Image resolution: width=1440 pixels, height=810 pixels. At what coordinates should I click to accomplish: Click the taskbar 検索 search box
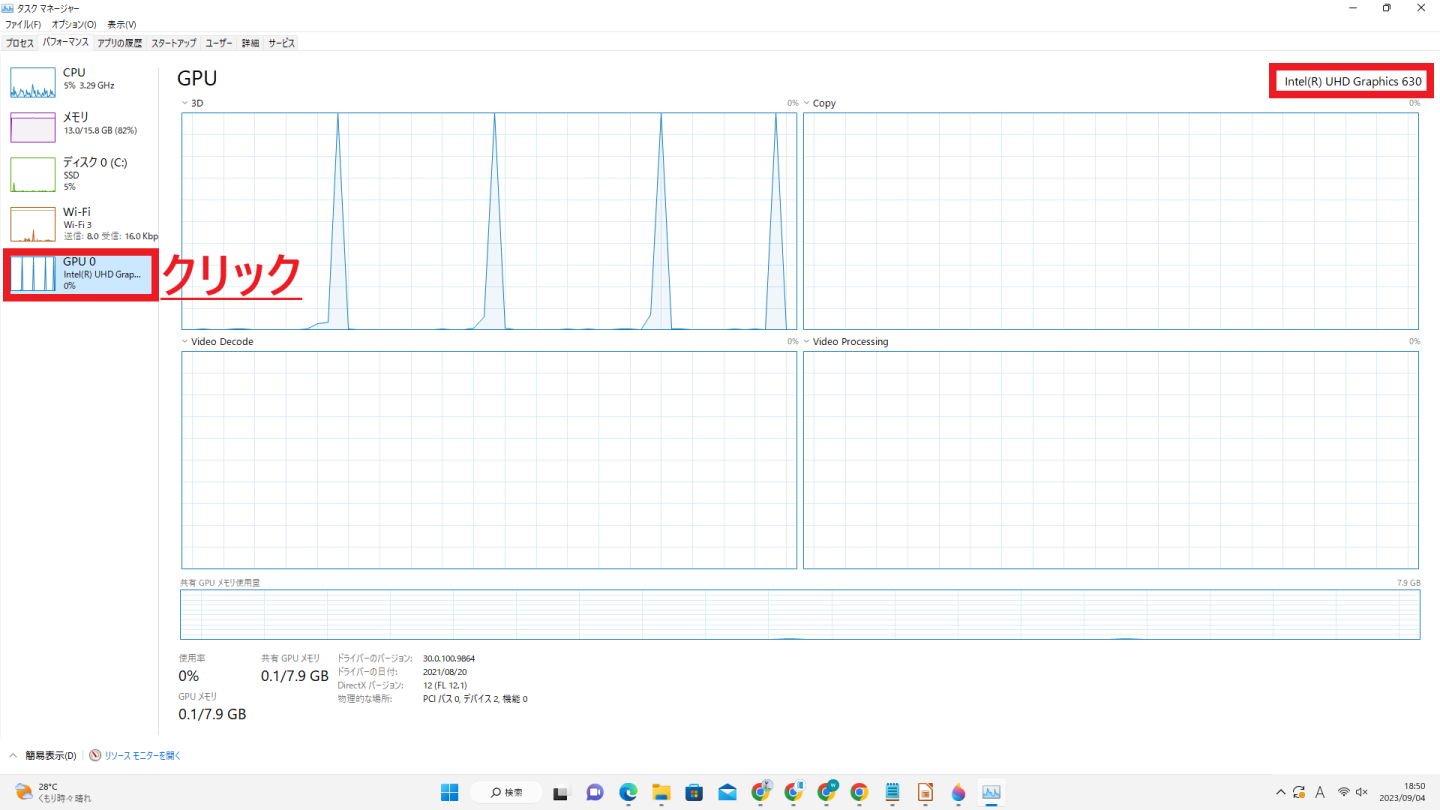click(507, 792)
